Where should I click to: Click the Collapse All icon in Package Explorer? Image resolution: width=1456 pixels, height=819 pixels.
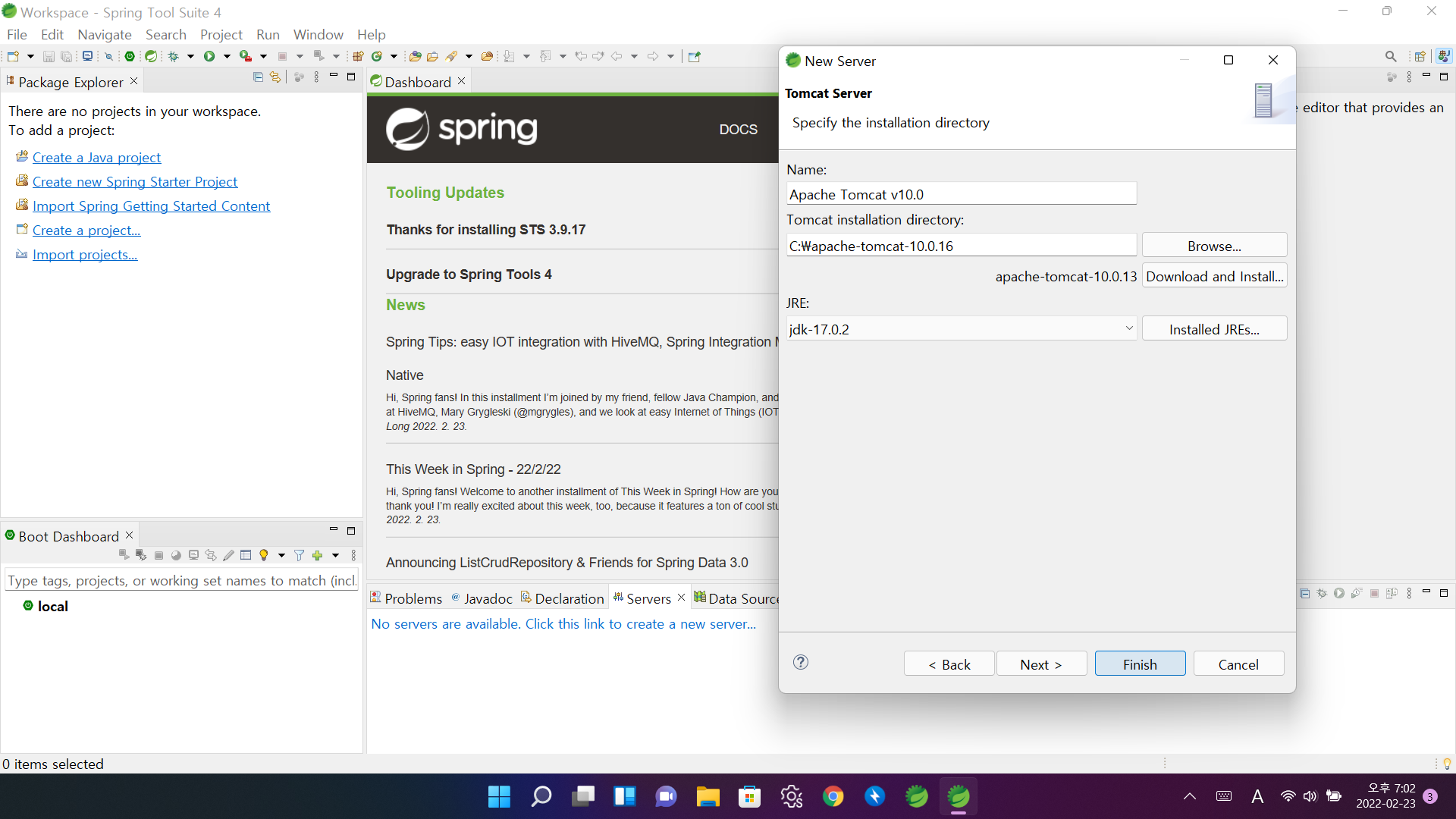(258, 77)
